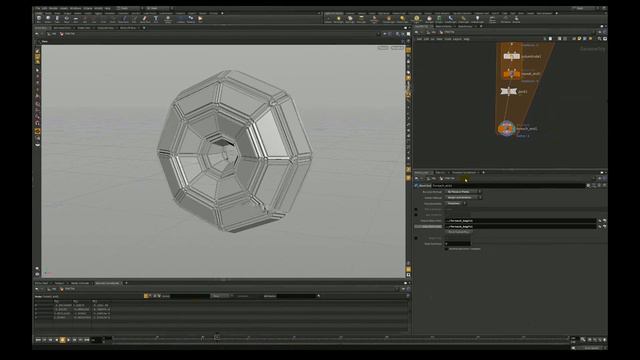Click the Point Light shelf tool
This screenshot has height=360, width=640.
[338, 19]
